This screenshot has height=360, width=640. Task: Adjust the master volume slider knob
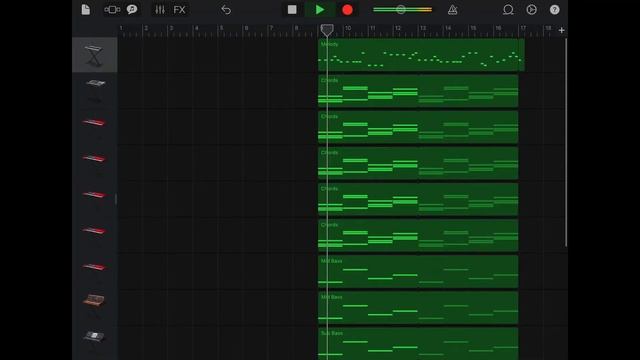pyautogui.click(x=401, y=10)
